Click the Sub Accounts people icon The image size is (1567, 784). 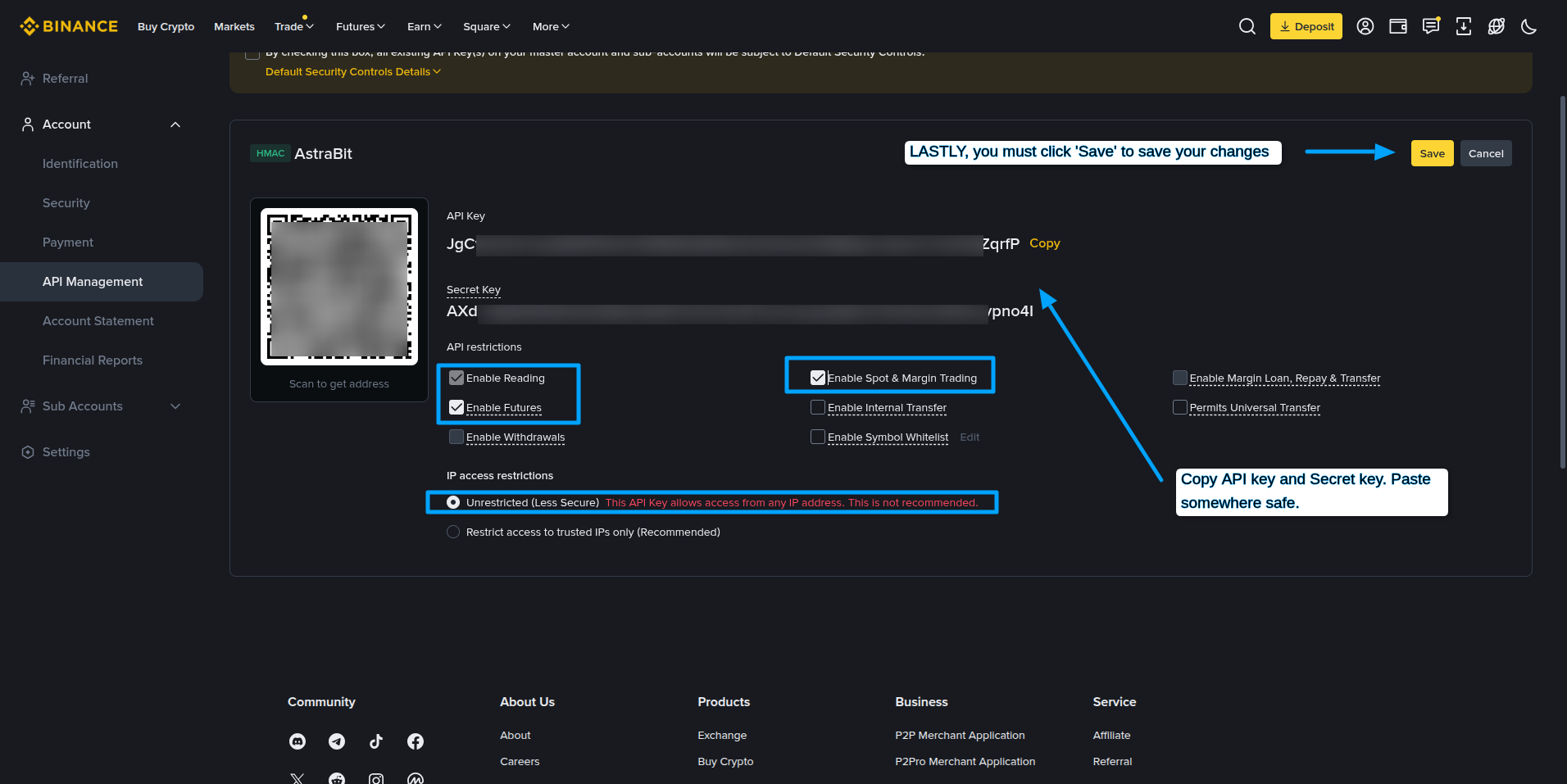point(28,406)
